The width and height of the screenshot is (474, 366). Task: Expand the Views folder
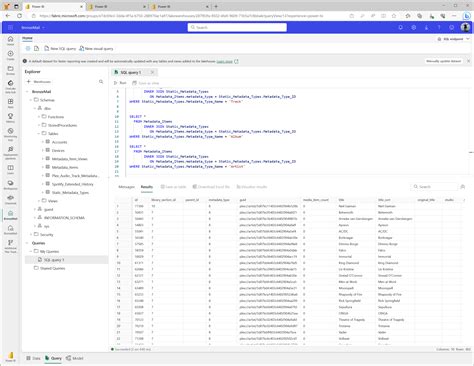click(x=39, y=201)
